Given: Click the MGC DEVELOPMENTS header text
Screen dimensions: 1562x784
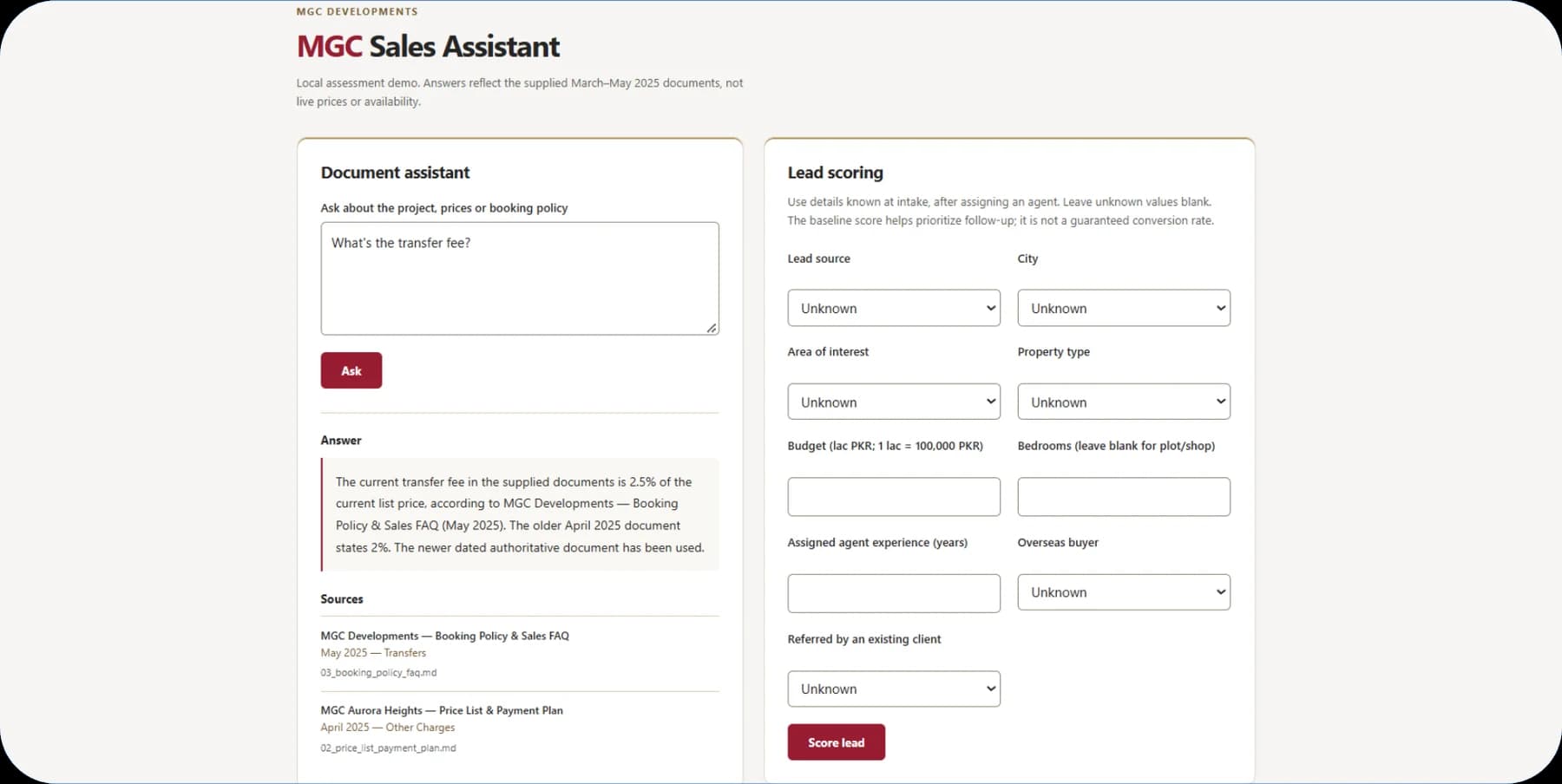Looking at the screenshot, I should [357, 11].
